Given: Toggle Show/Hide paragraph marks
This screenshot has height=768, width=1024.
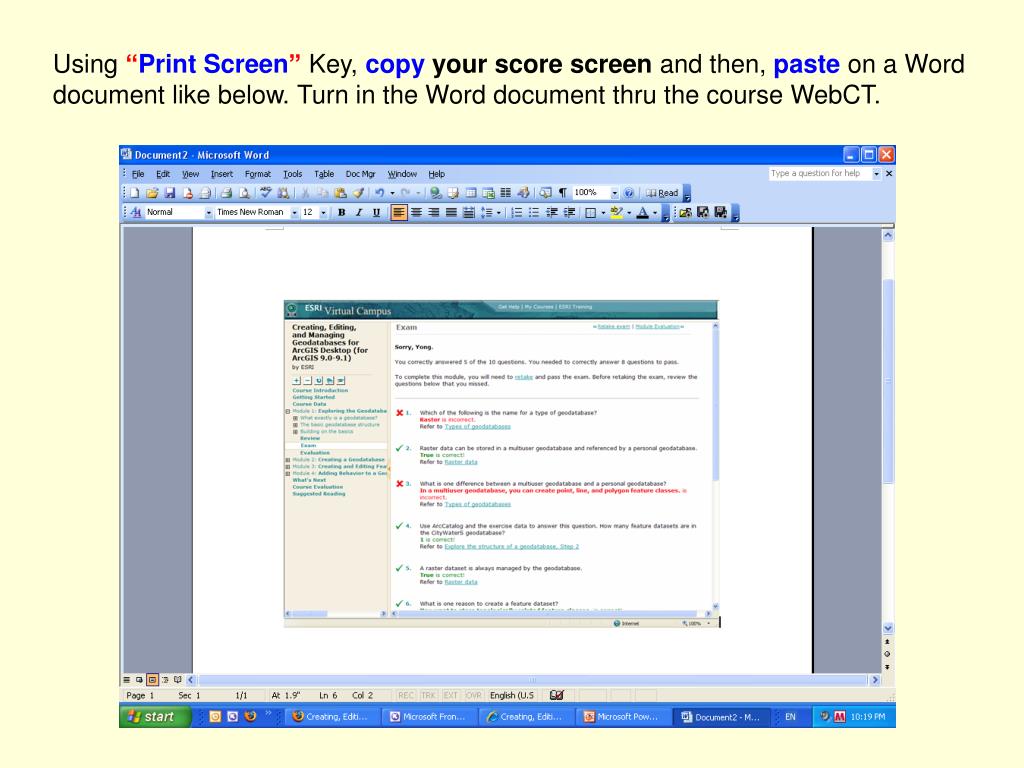Looking at the screenshot, I should click(x=562, y=193).
